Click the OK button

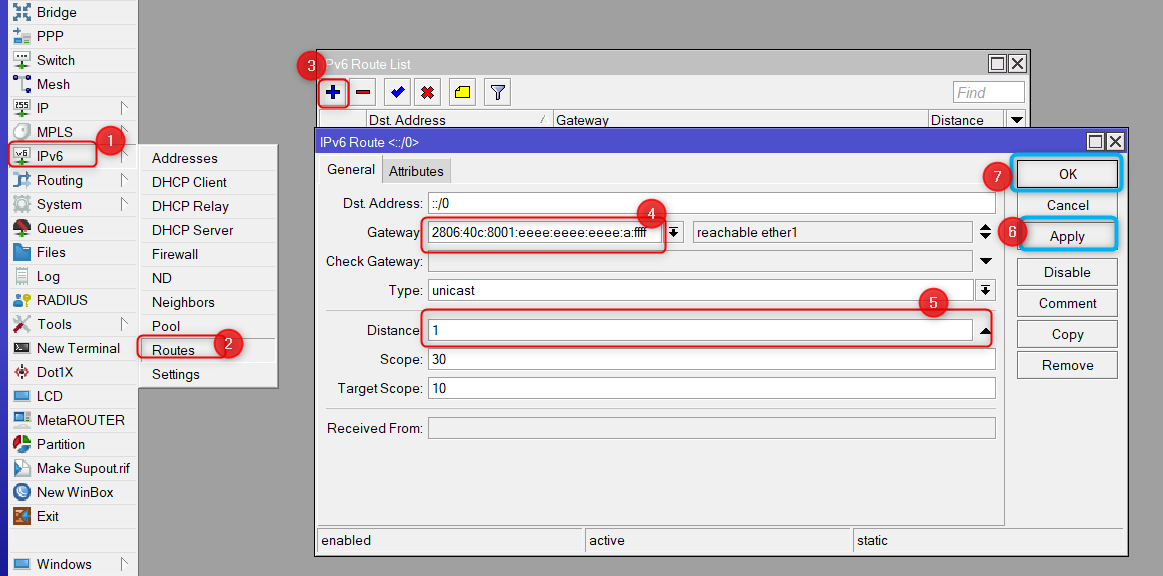tap(1067, 174)
